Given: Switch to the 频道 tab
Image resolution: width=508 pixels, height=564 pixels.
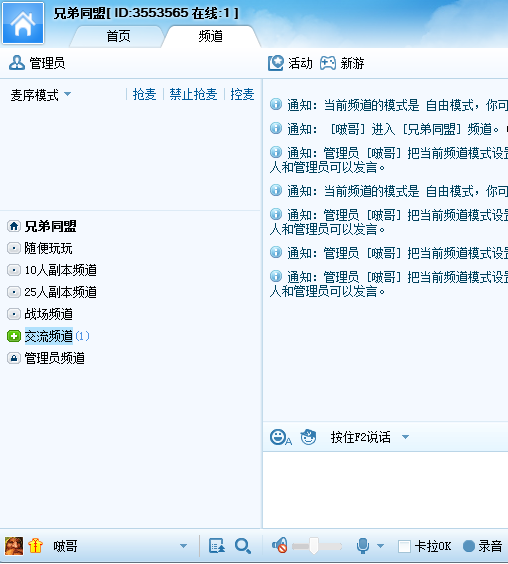Looking at the screenshot, I should [211, 36].
